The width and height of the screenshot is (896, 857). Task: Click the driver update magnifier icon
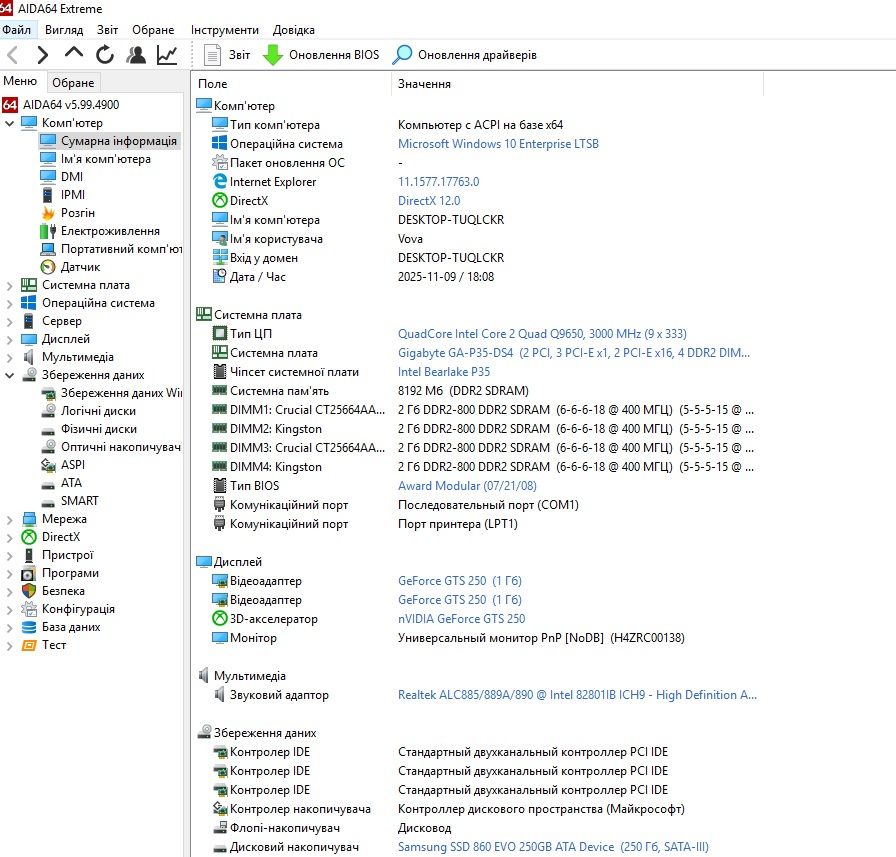(402, 55)
